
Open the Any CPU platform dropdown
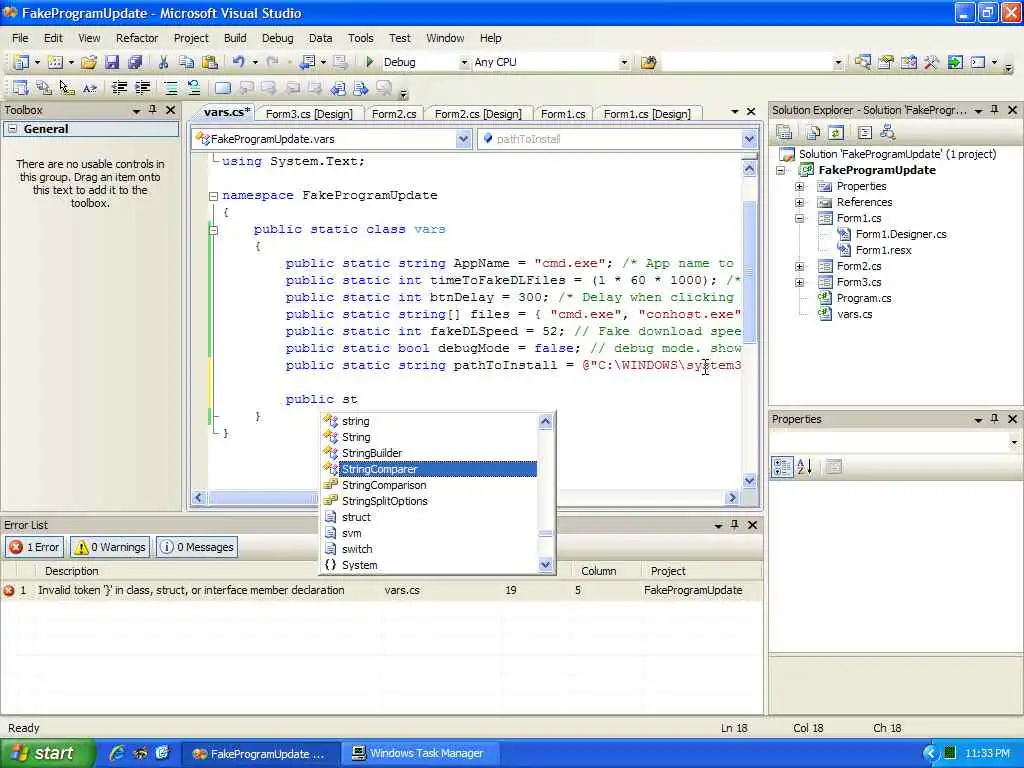pyautogui.click(x=624, y=63)
